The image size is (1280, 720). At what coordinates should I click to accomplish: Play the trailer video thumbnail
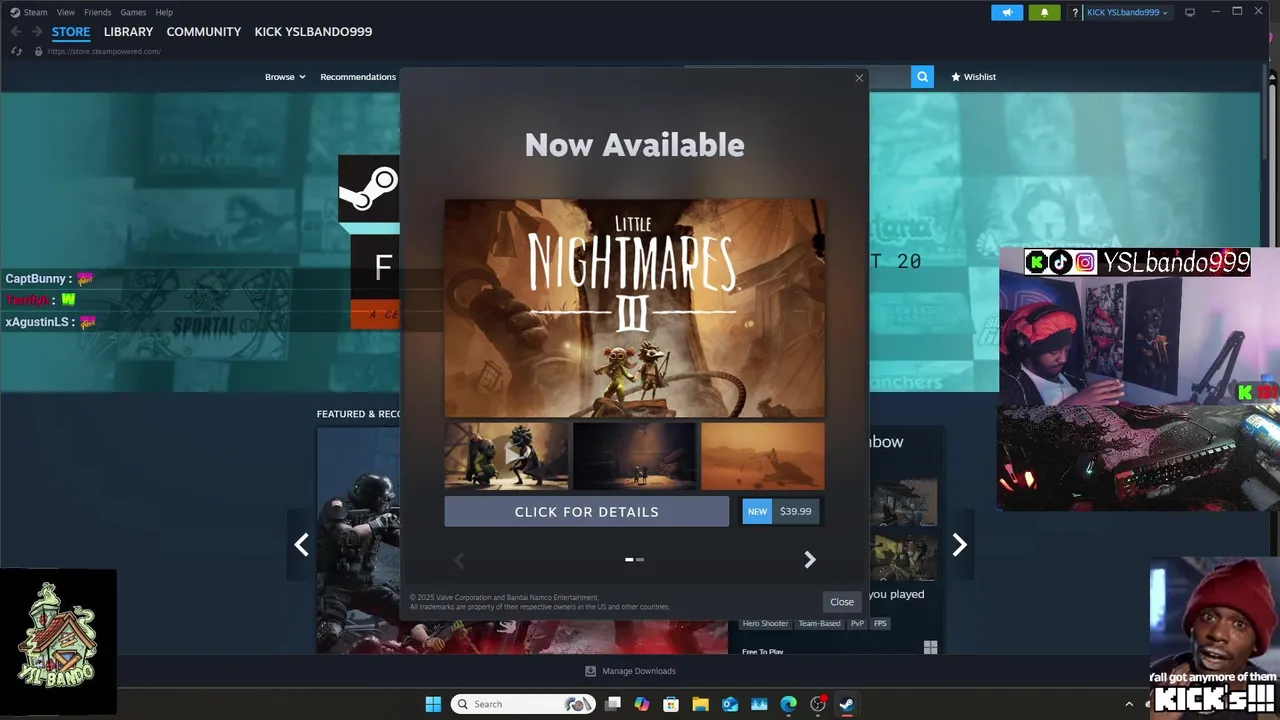pos(507,456)
